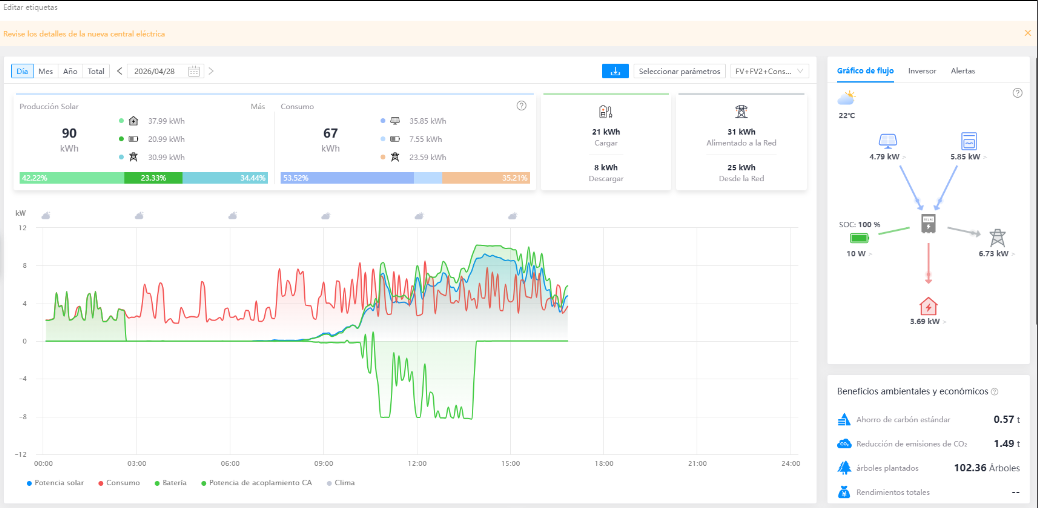Select the Total time range tab
1038x508 pixels.
click(96, 72)
